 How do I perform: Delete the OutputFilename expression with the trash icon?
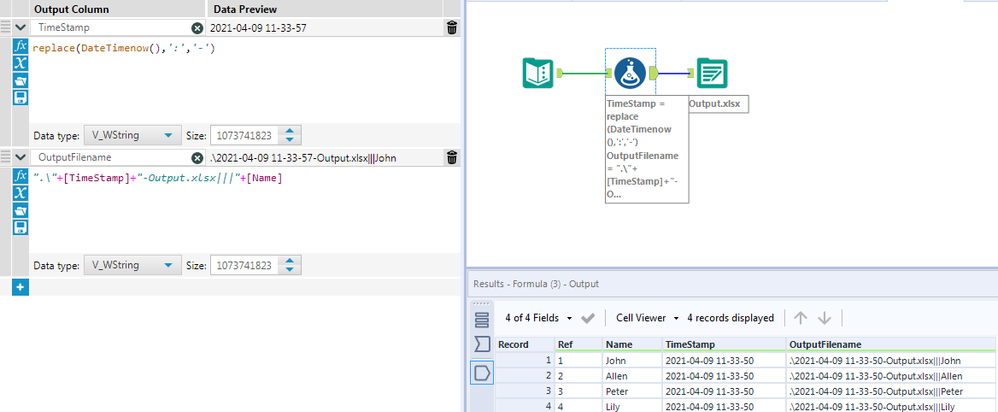pyautogui.click(x=451, y=157)
